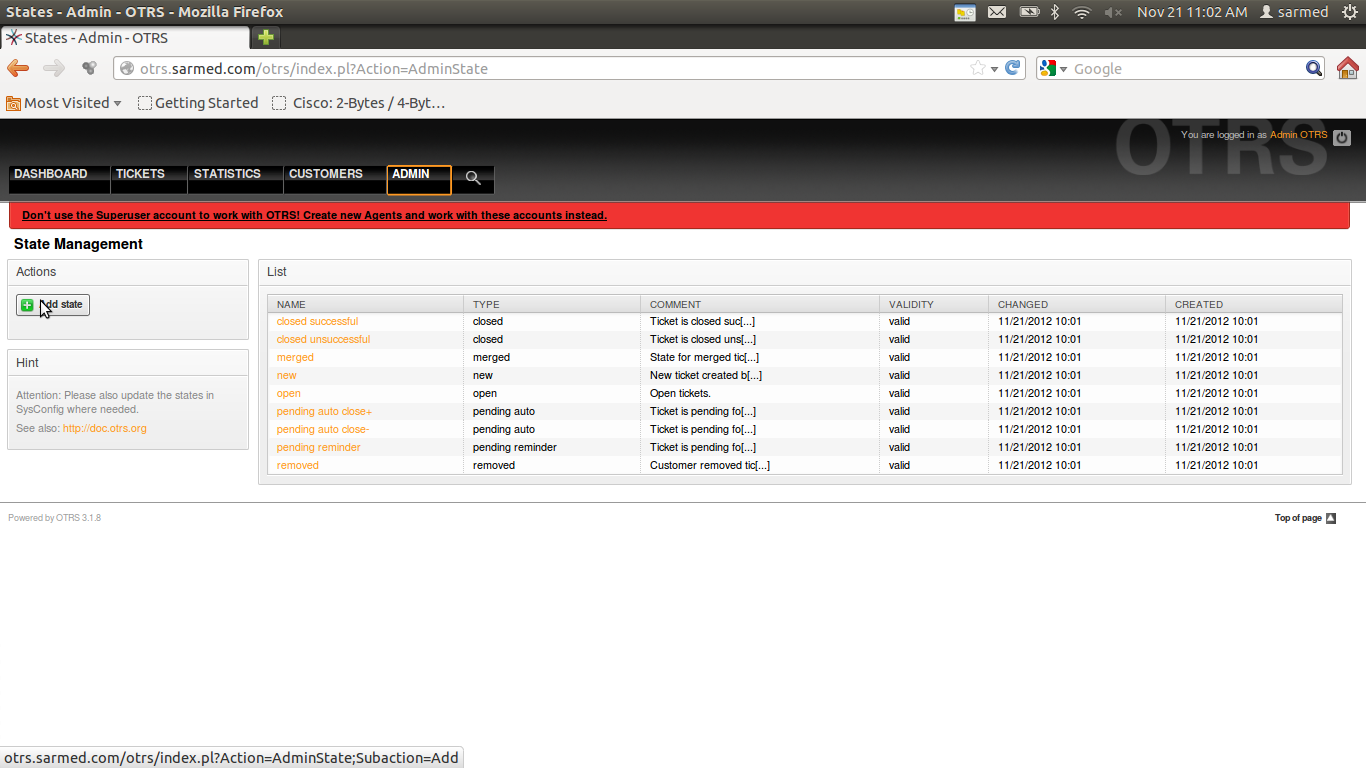Select the 'pending reminder' state name link
This screenshot has height=768, width=1366.
click(x=318, y=447)
